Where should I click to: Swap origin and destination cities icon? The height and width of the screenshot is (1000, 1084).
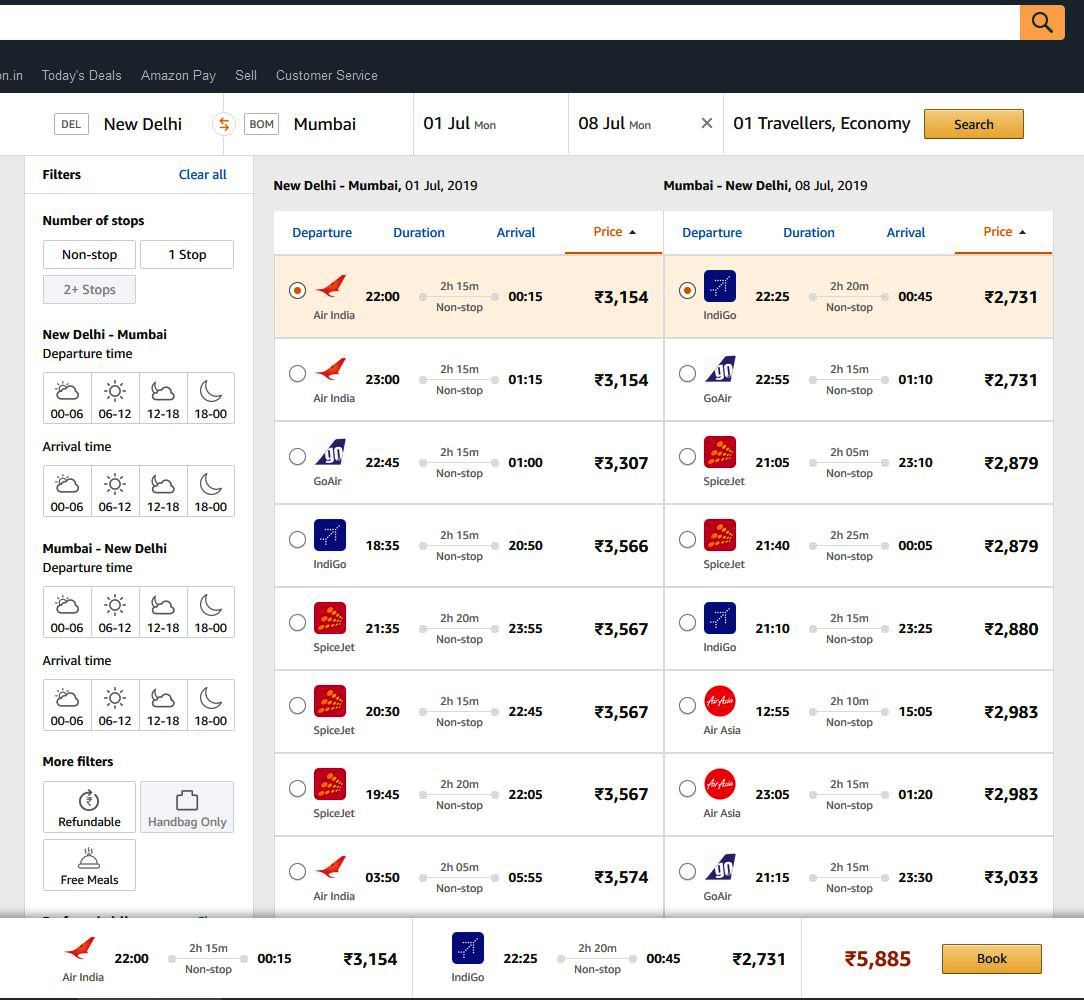[x=224, y=124]
